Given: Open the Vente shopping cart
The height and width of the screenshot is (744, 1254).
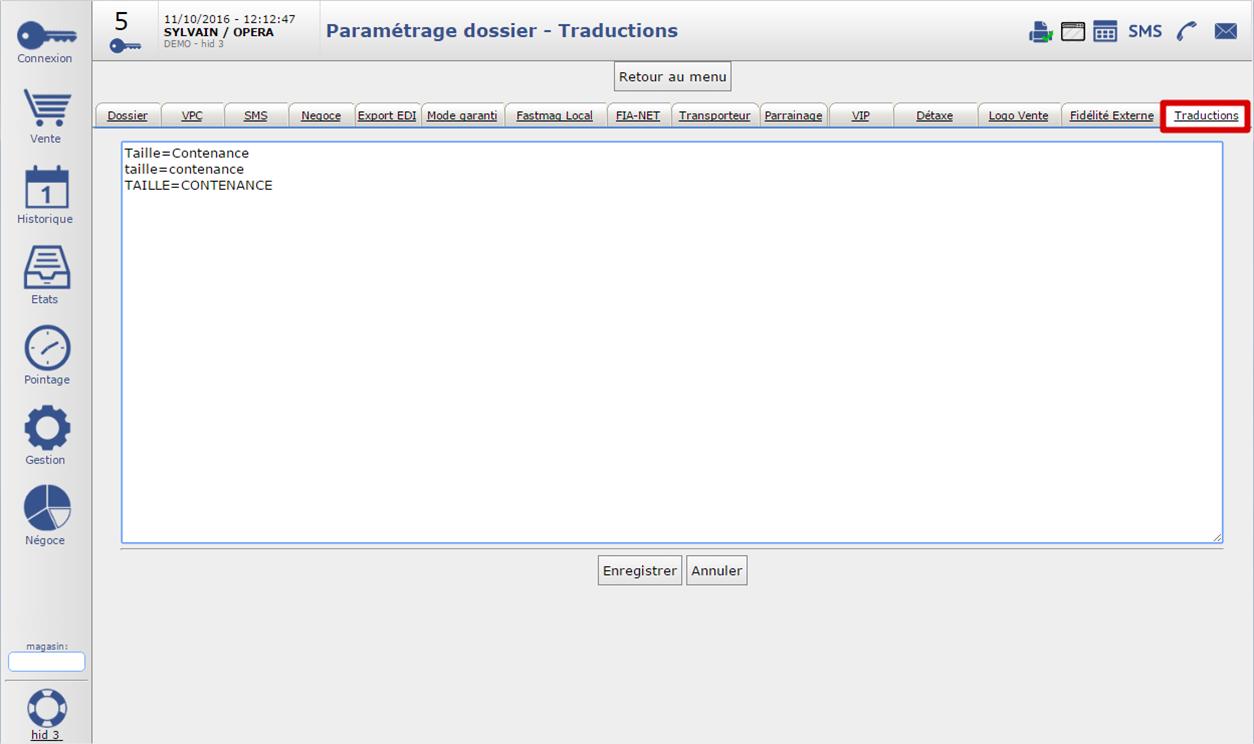Looking at the screenshot, I should point(46,108).
